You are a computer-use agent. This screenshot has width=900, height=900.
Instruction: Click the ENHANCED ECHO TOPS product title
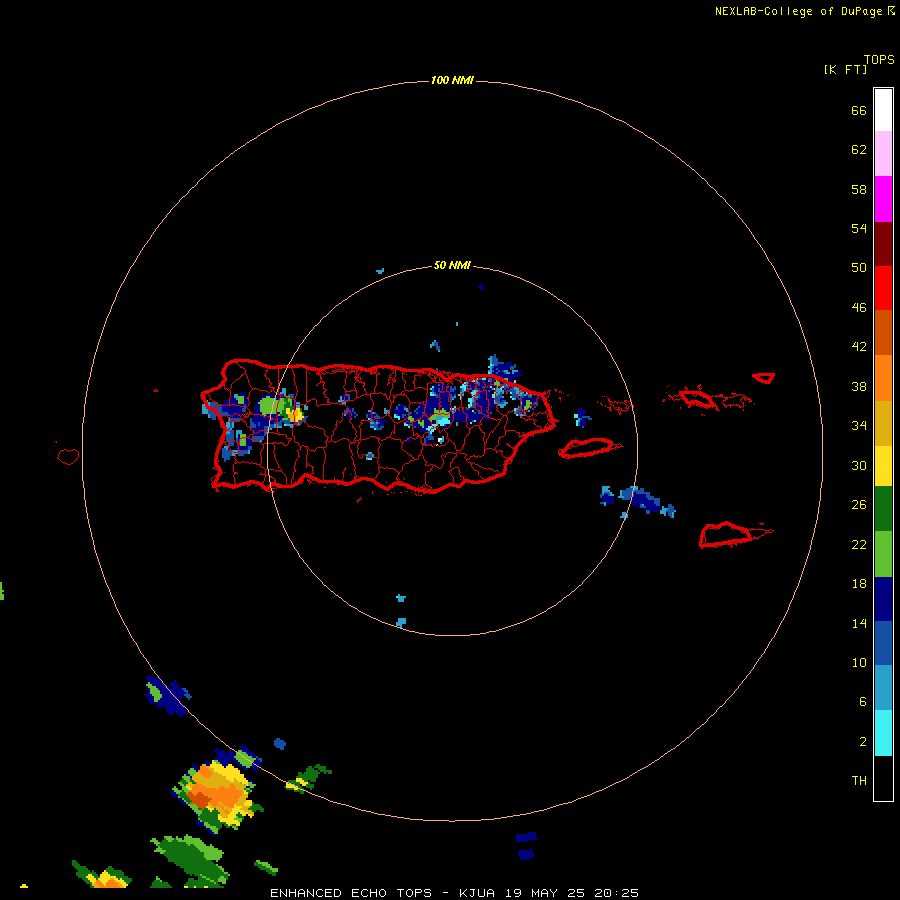pos(351,893)
